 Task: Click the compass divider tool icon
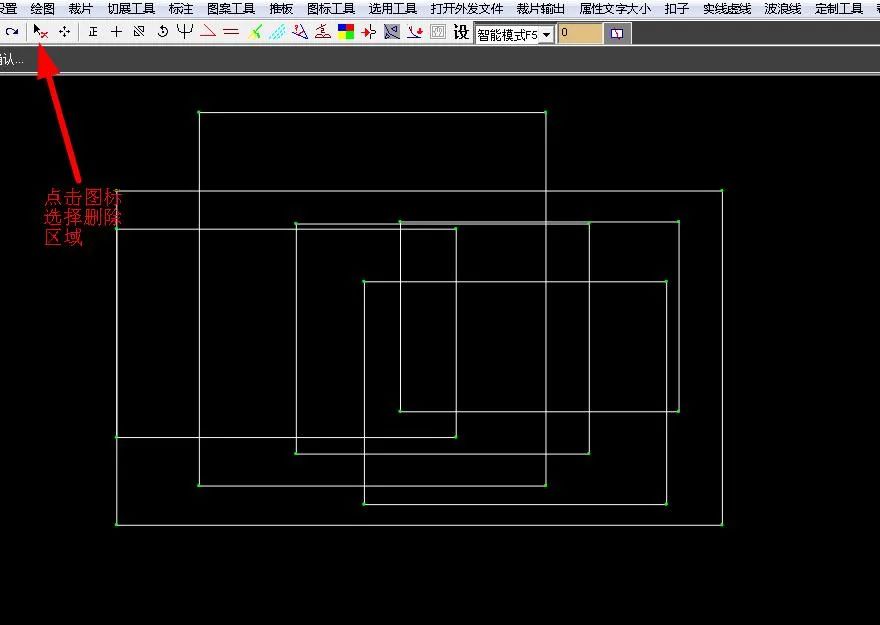pos(300,32)
